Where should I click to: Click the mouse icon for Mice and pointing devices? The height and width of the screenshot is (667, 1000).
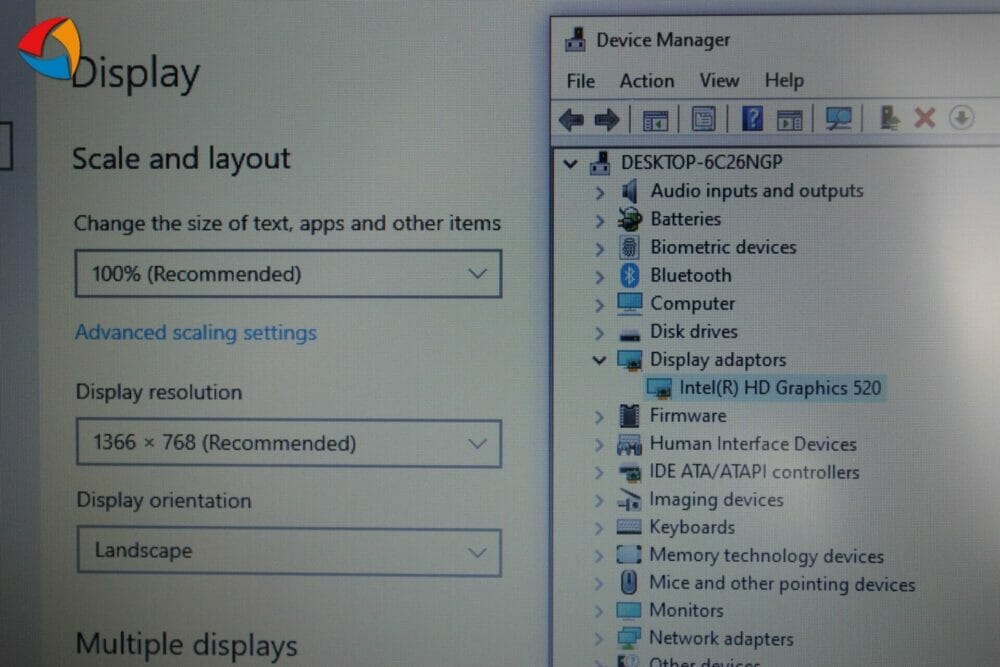pyautogui.click(x=629, y=582)
